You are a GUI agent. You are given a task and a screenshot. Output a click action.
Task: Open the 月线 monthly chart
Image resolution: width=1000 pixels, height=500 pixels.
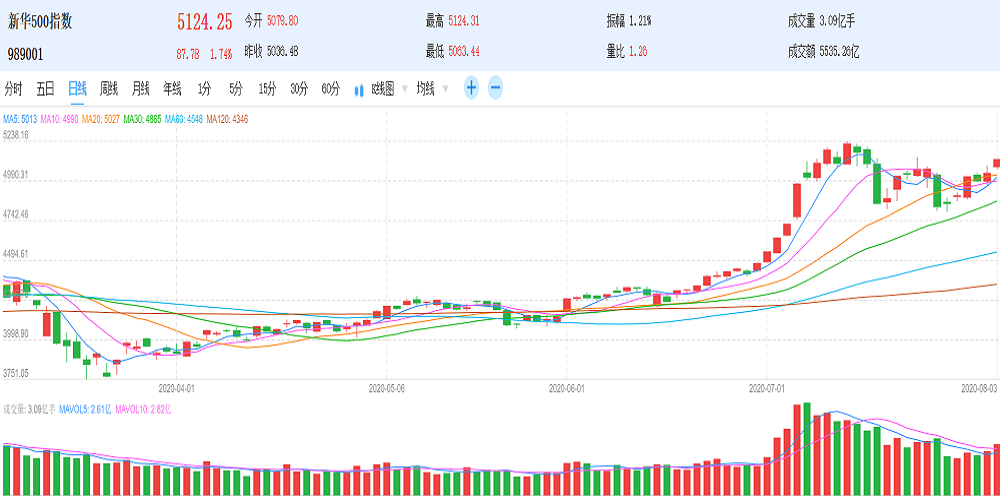click(x=141, y=88)
